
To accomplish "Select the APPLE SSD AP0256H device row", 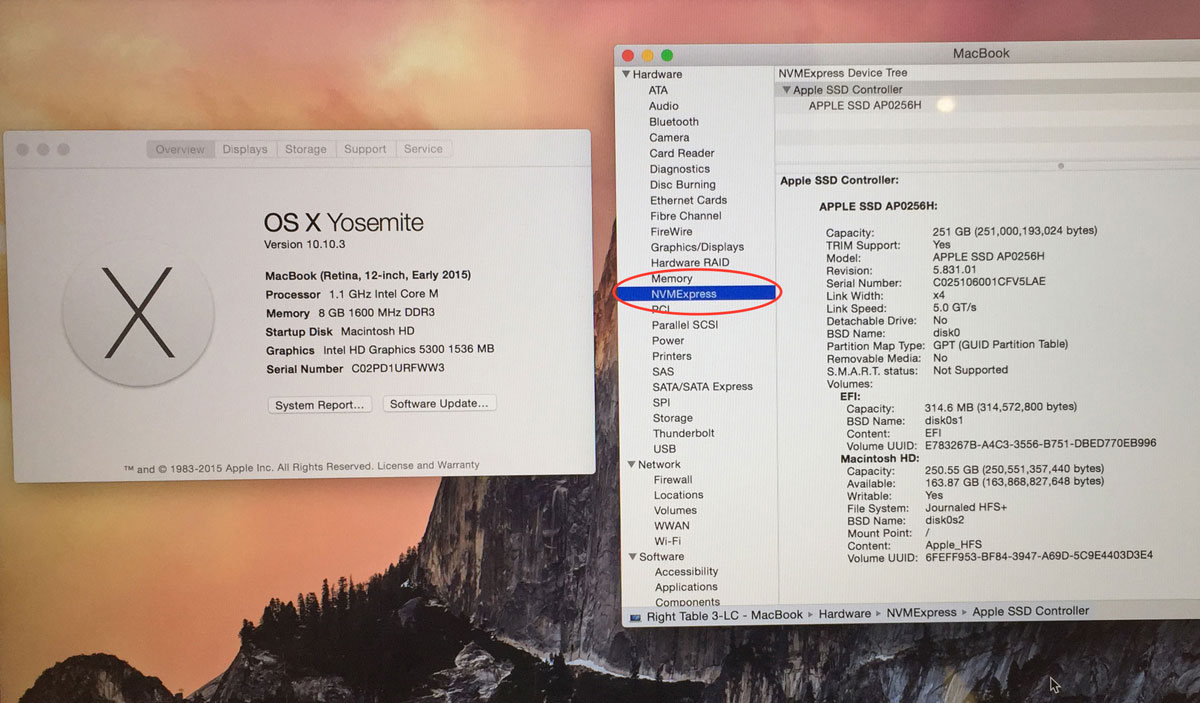I will pyautogui.click(x=865, y=105).
